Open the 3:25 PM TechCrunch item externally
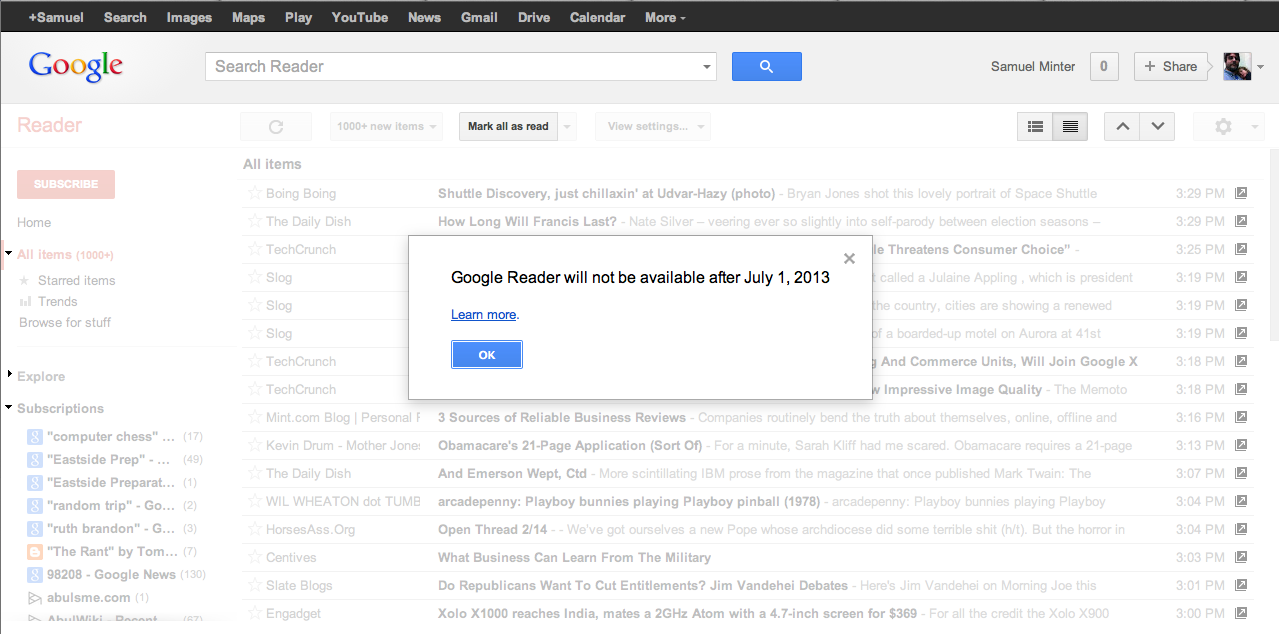 pyautogui.click(x=1241, y=249)
